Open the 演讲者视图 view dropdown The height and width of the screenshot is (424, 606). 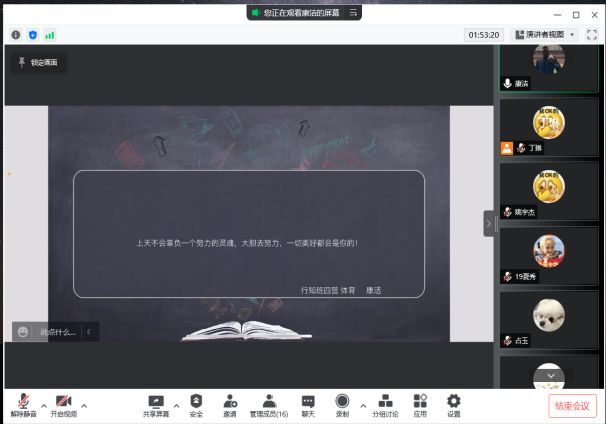click(x=546, y=34)
